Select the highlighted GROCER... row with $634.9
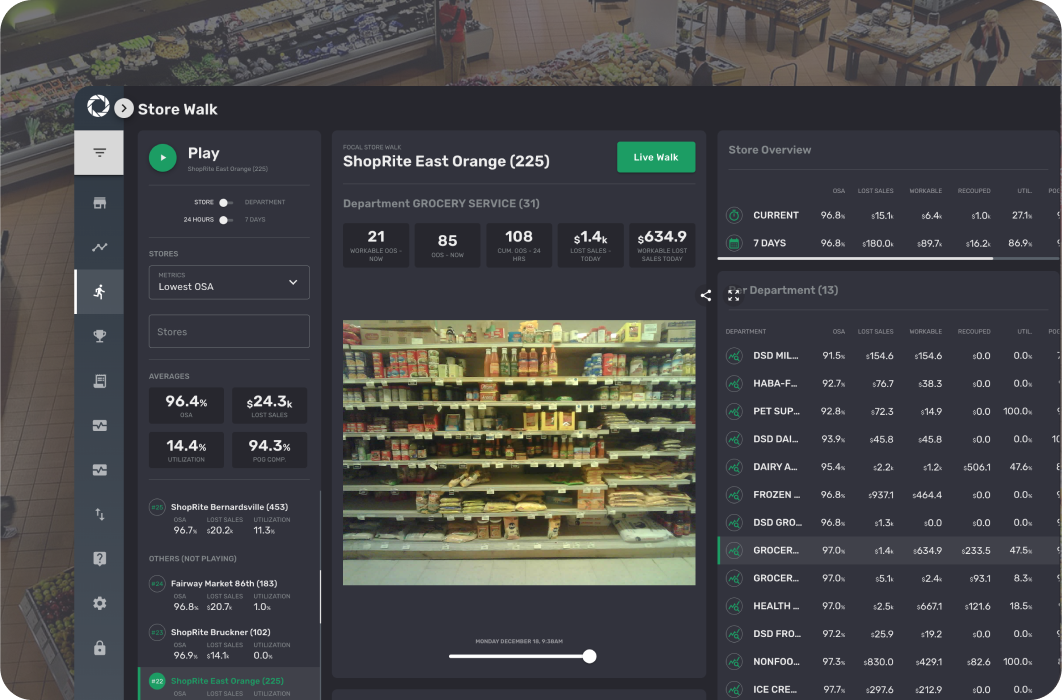Screen dimensions: 1062x700 coord(889,550)
